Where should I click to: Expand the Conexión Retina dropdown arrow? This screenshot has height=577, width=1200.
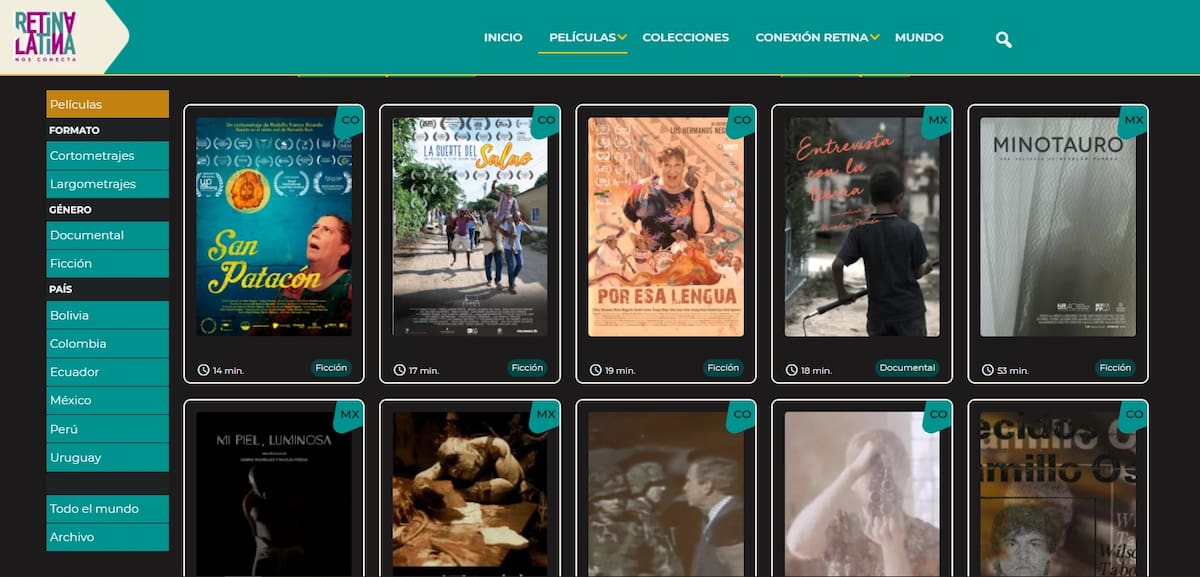pyautogui.click(x=874, y=38)
